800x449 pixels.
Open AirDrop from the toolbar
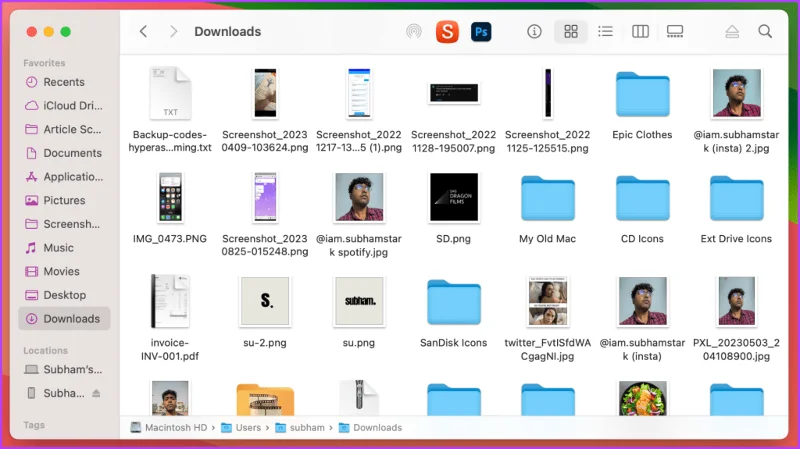[414, 32]
